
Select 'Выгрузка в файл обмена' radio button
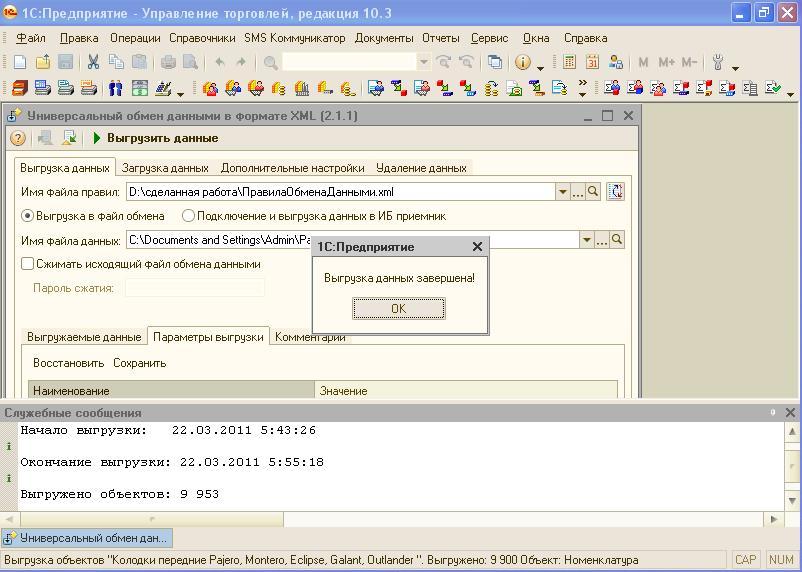click(28, 216)
